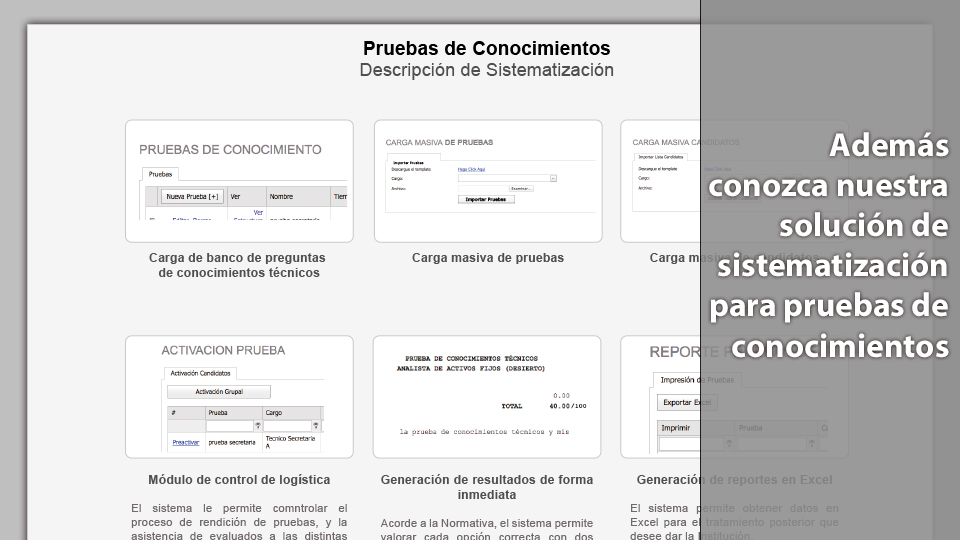
Task: Click the Además conozca nuestra solución banner text
Action: (x=830, y=246)
